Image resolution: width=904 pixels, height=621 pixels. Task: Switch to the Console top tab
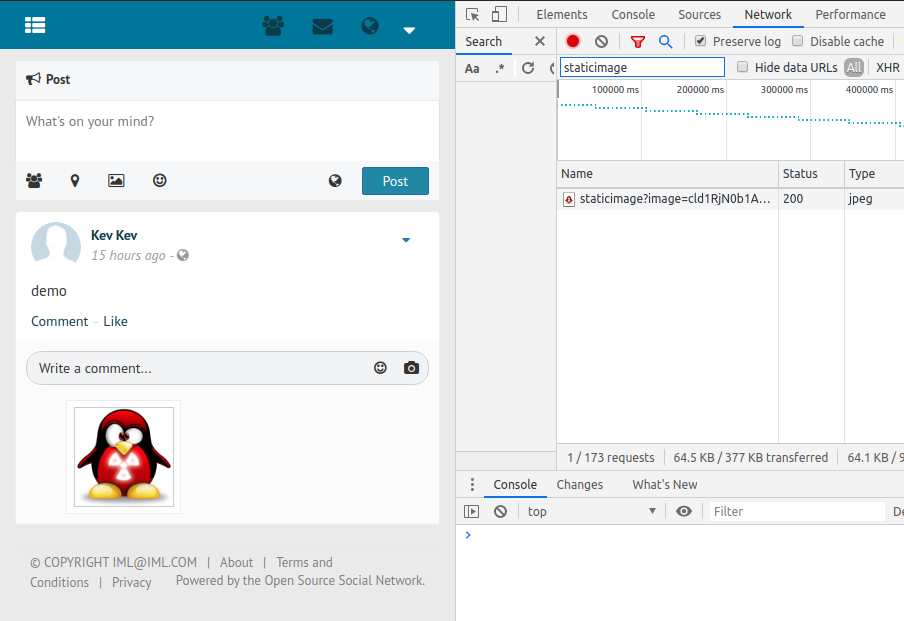(633, 14)
